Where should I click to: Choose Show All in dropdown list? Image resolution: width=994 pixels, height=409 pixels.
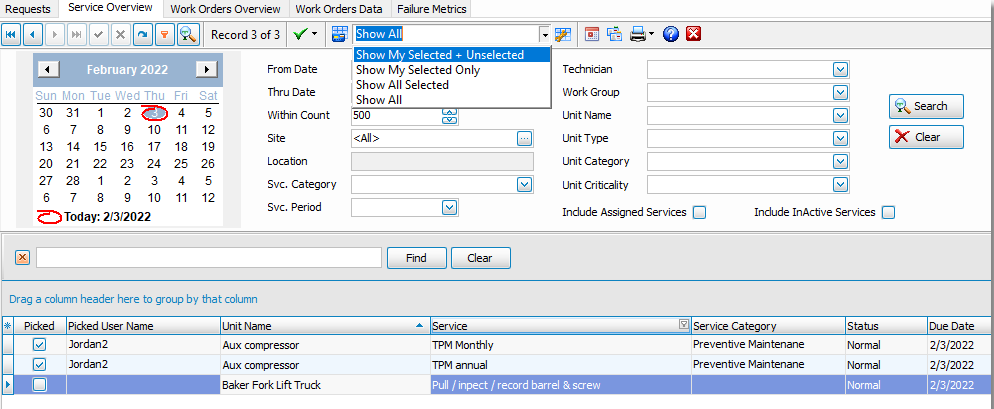click(452, 100)
